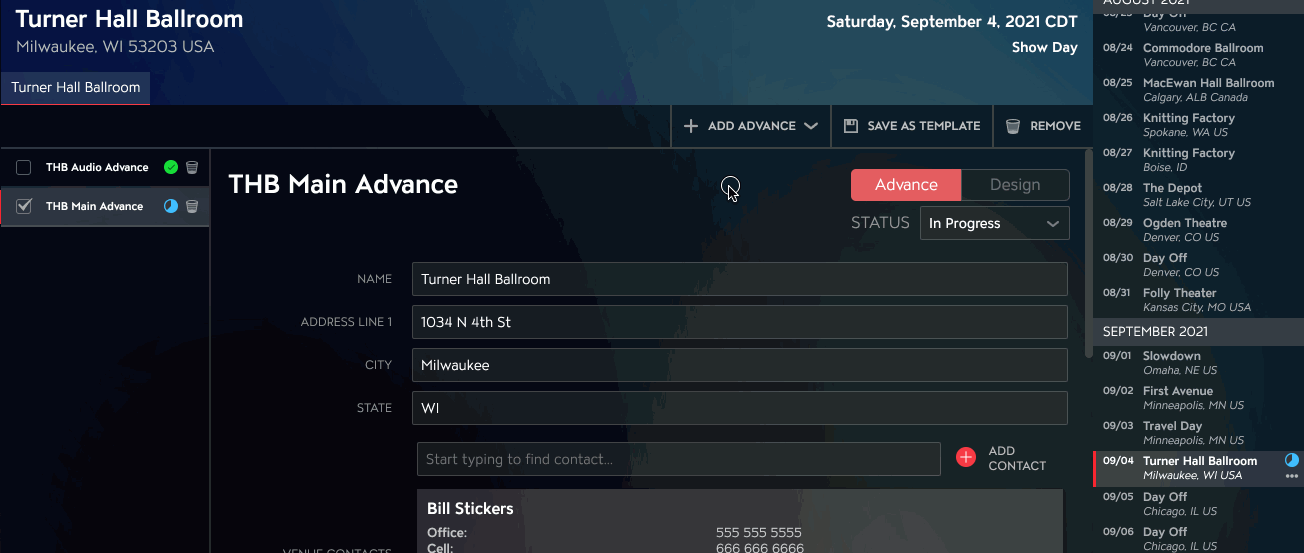Open 08/28 The Depot schedule entry
The image size is (1304, 553).
tap(1198, 195)
